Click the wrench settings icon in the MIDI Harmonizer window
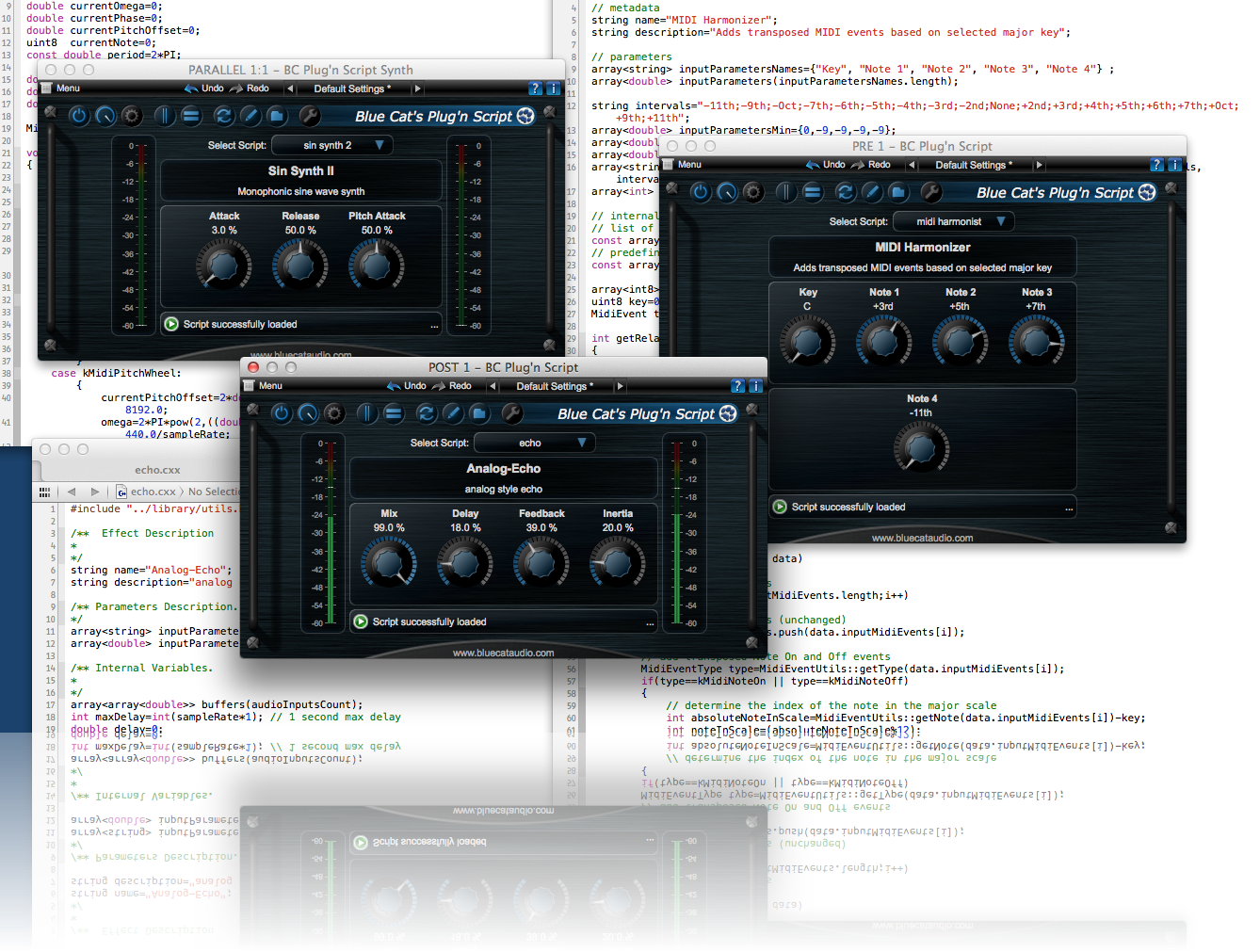 point(931,192)
